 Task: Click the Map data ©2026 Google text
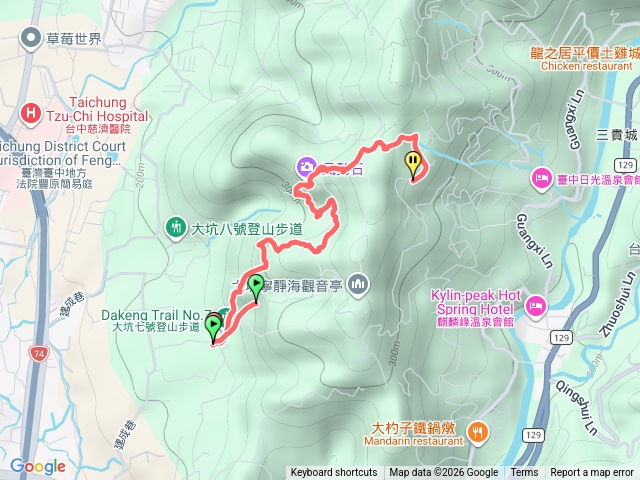(x=443, y=473)
